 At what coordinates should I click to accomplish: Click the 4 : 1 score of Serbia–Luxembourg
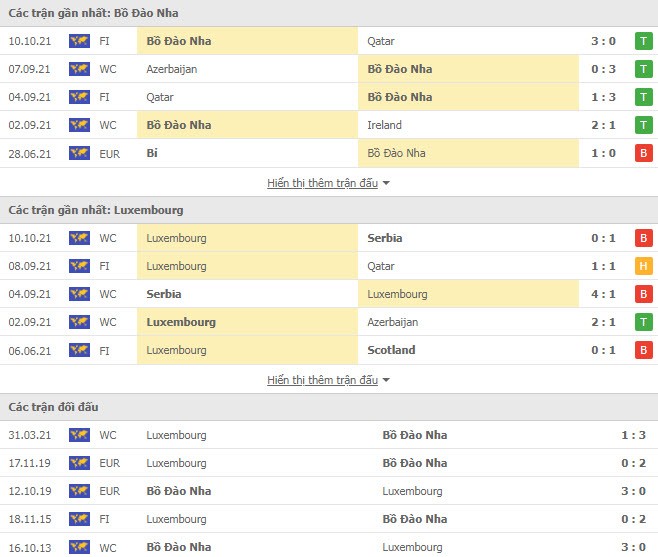click(x=603, y=294)
